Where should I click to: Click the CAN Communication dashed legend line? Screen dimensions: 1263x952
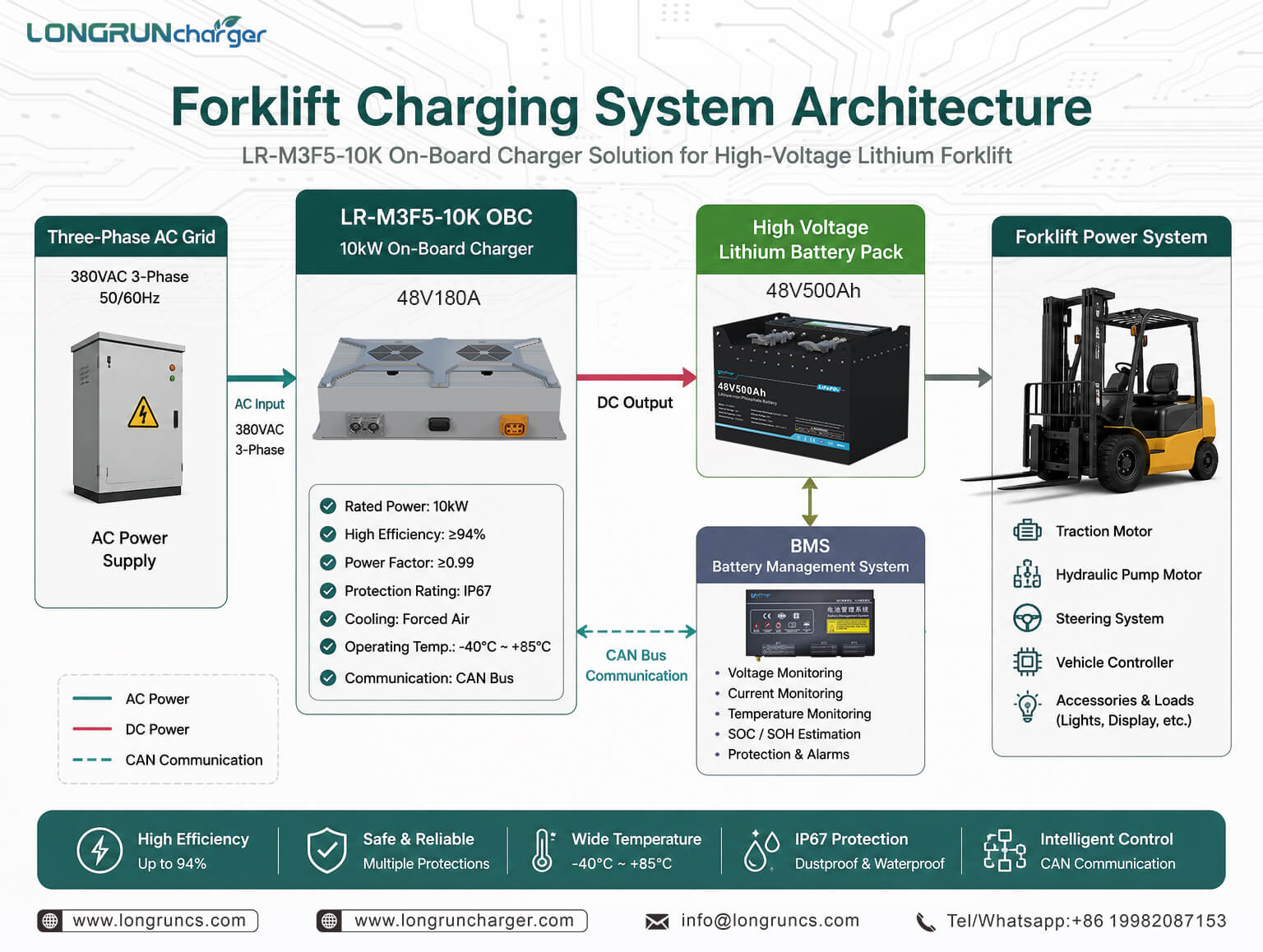tap(92, 760)
